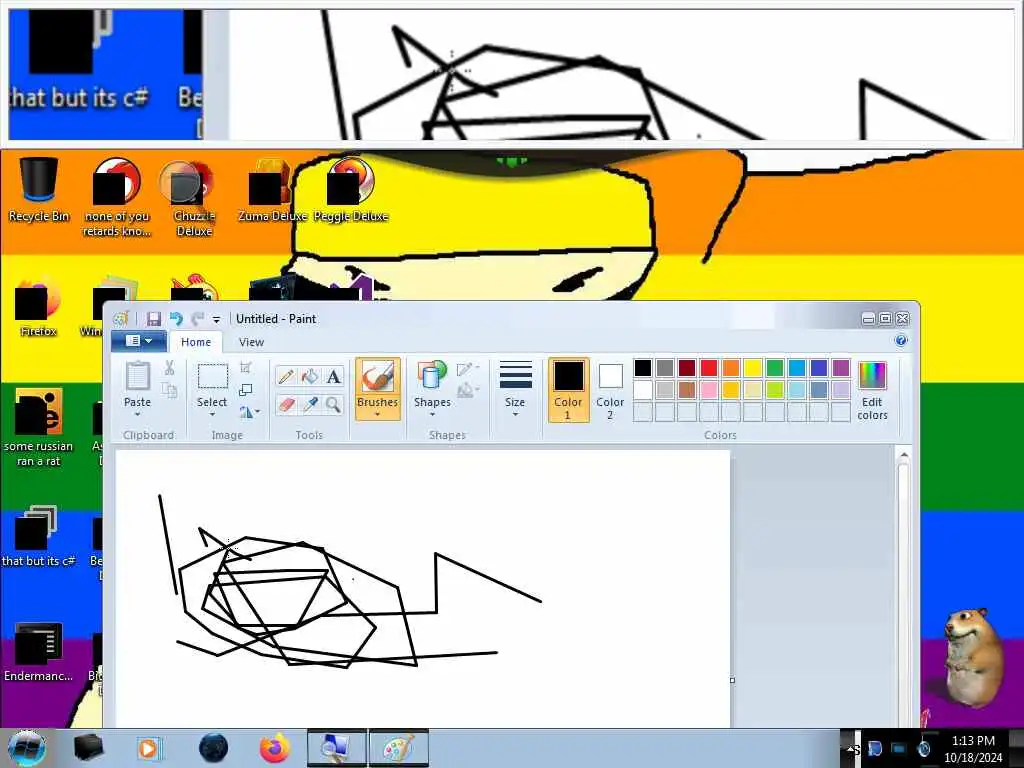Click the Copy icon in Clipboard group
The image size is (1024, 768).
click(169, 391)
